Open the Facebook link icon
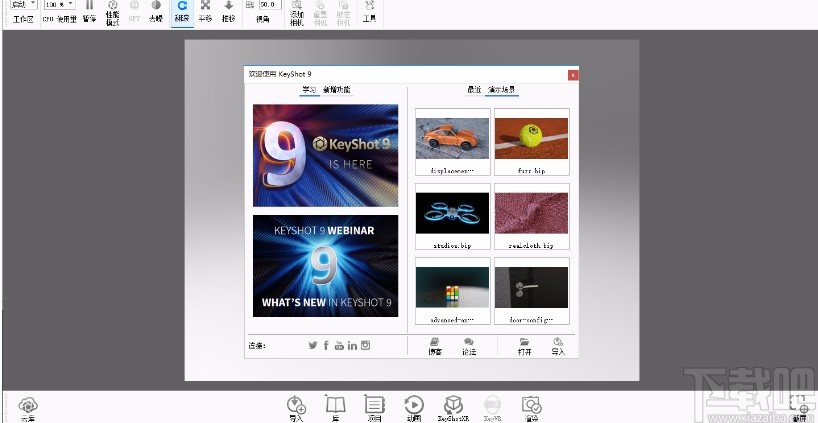Screen dimensions: 818x423 [326, 345]
